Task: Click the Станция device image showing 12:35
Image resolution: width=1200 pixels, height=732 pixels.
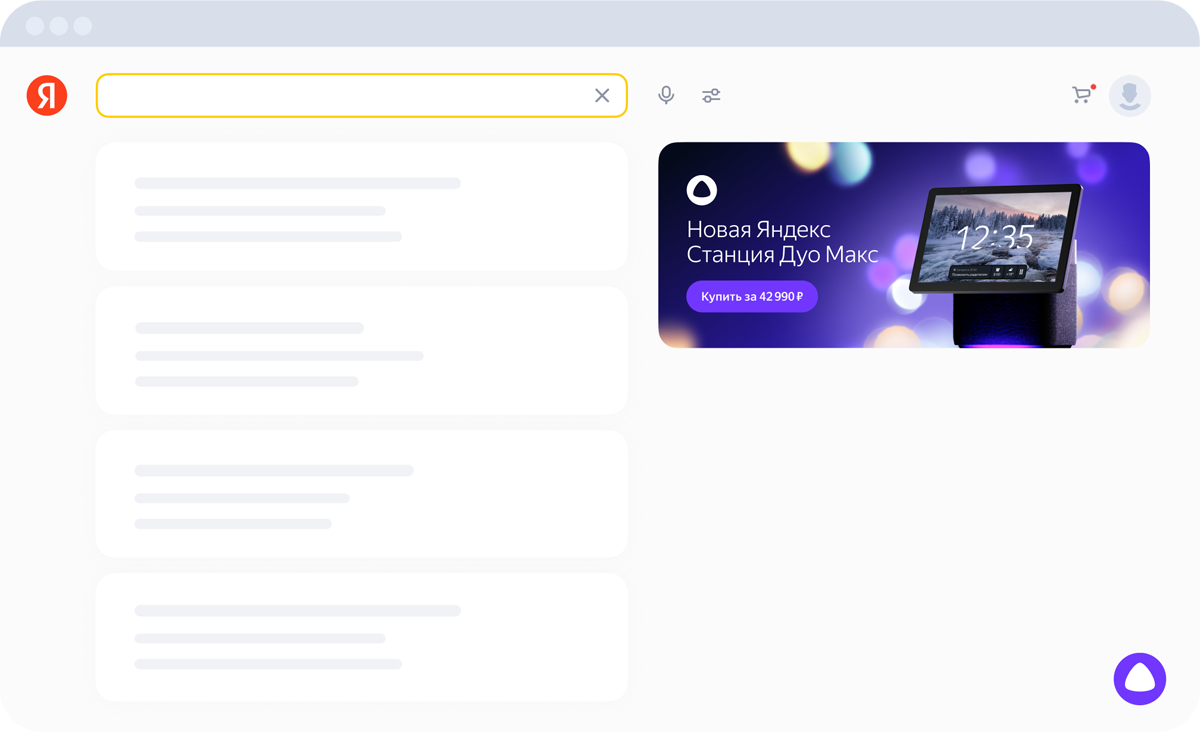Action: coord(996,265)
